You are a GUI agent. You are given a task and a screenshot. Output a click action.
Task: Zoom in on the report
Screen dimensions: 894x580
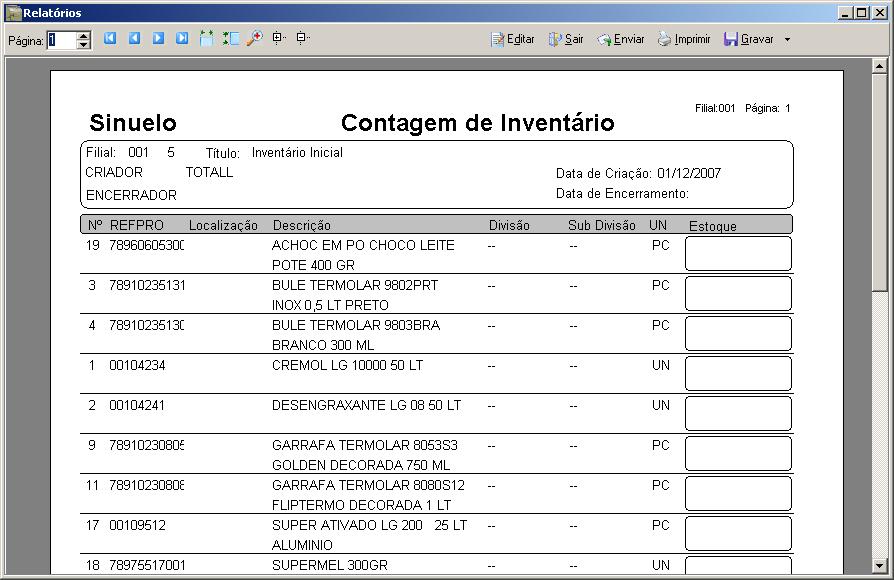tap(277, 38)
